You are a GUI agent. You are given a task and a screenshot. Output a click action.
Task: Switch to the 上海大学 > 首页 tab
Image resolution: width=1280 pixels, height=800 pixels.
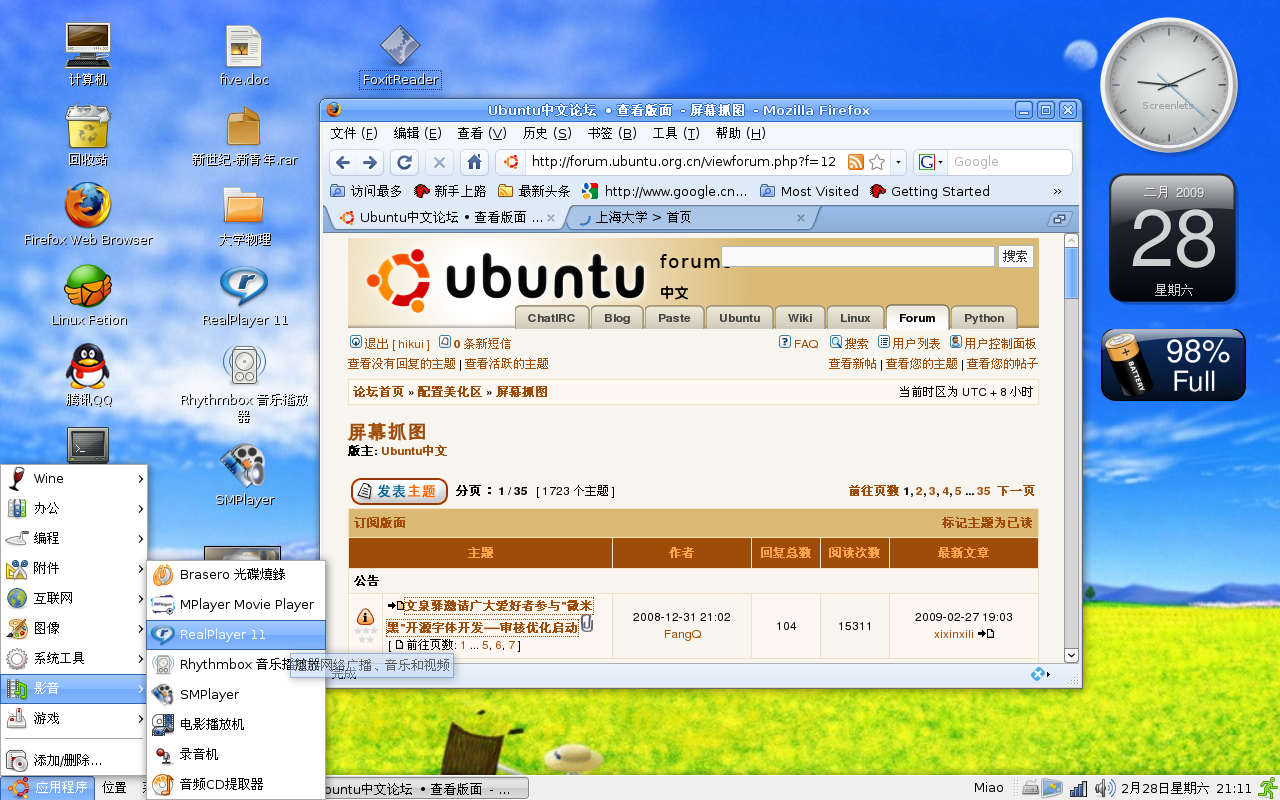pos(690,217)
